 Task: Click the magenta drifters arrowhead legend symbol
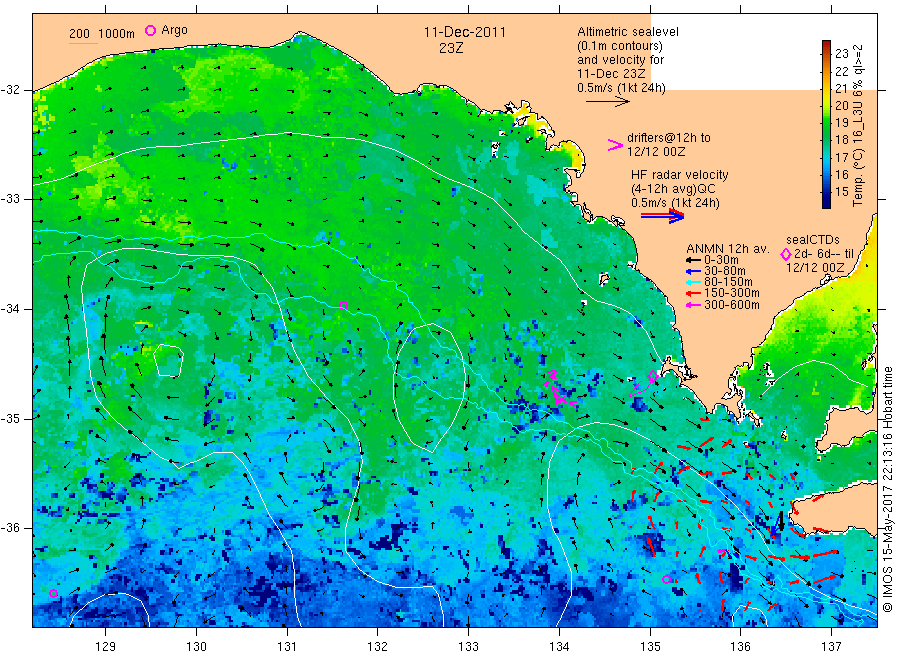pyautogui.click(x=615, y=145)
